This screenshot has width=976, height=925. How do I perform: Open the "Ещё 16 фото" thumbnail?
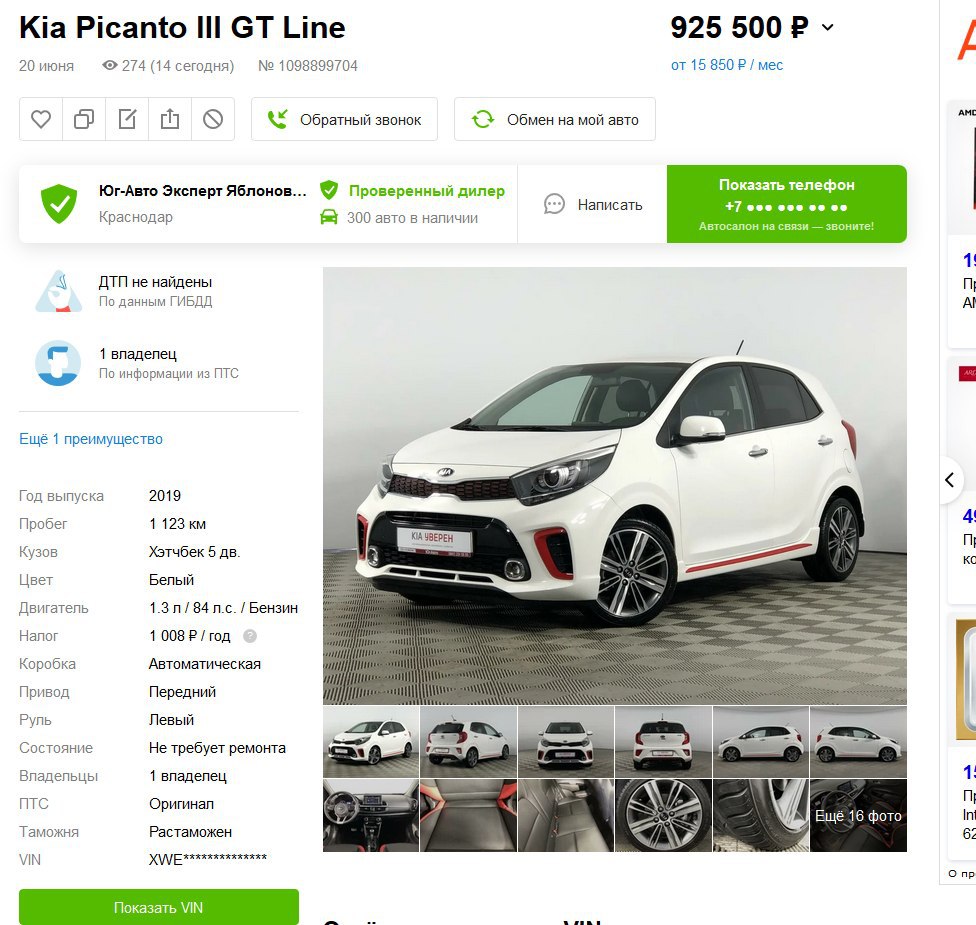coord(858,815)
